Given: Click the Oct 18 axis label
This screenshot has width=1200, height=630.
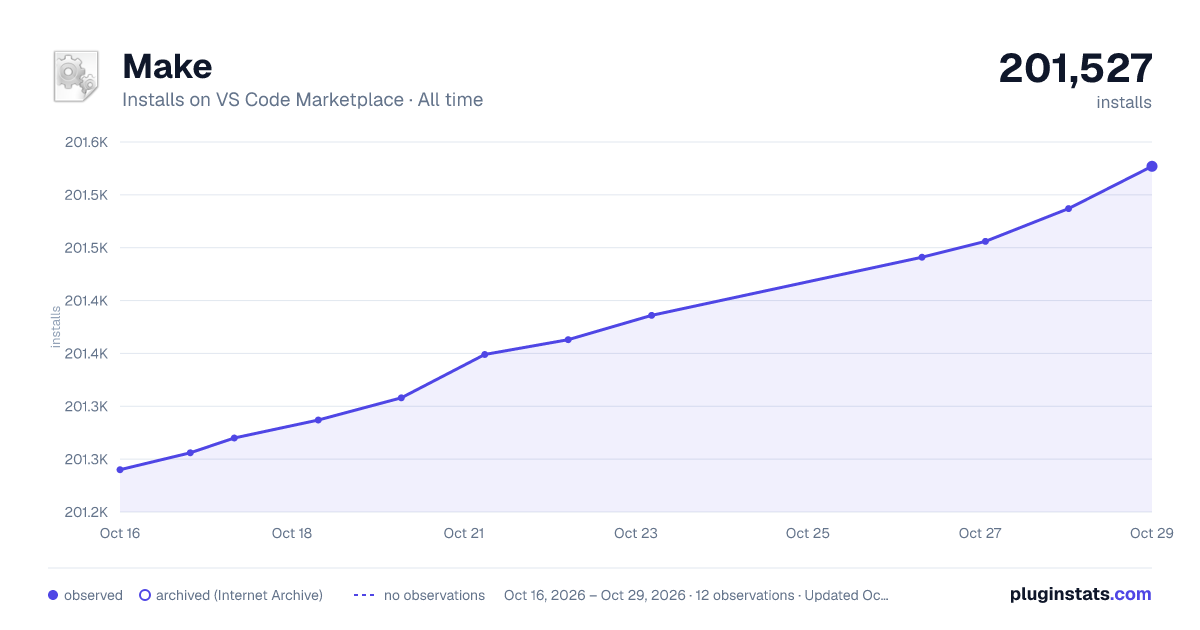Looking at the screenshot, I should tap(292, 533).
